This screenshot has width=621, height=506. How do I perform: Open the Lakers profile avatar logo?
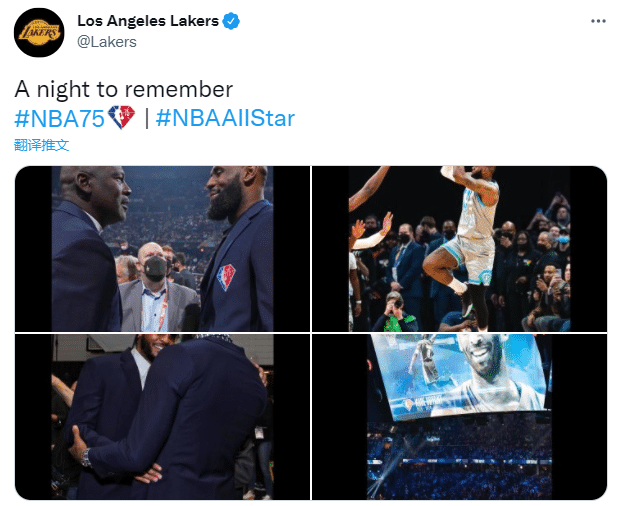tap(39, 32)
